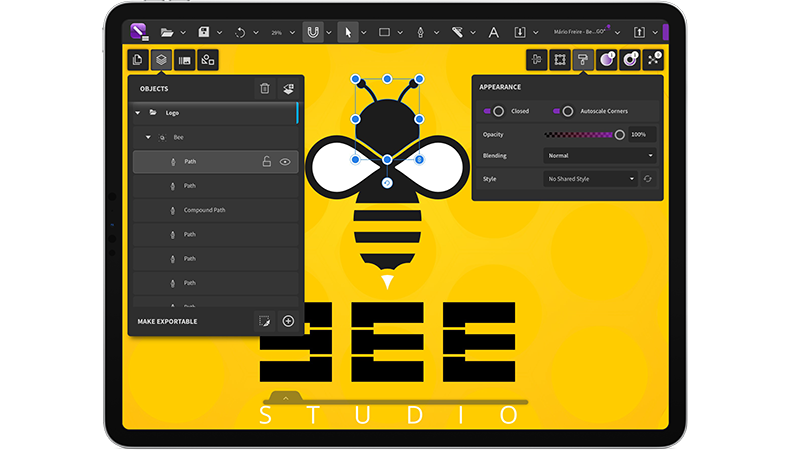
Task: Open the Layers panel icon
Action: point(161,60)
